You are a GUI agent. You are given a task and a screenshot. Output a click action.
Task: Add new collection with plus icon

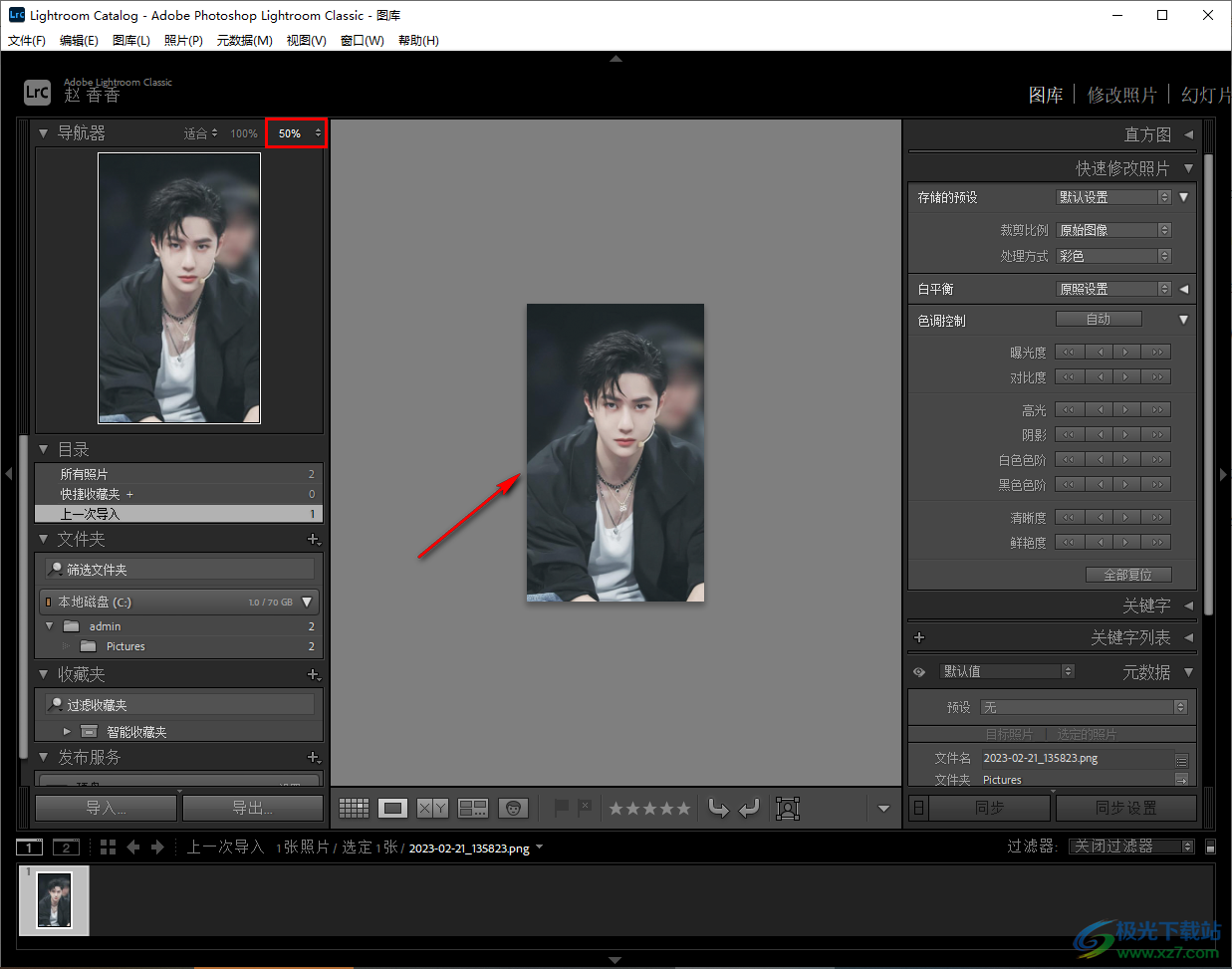[314, 674]
